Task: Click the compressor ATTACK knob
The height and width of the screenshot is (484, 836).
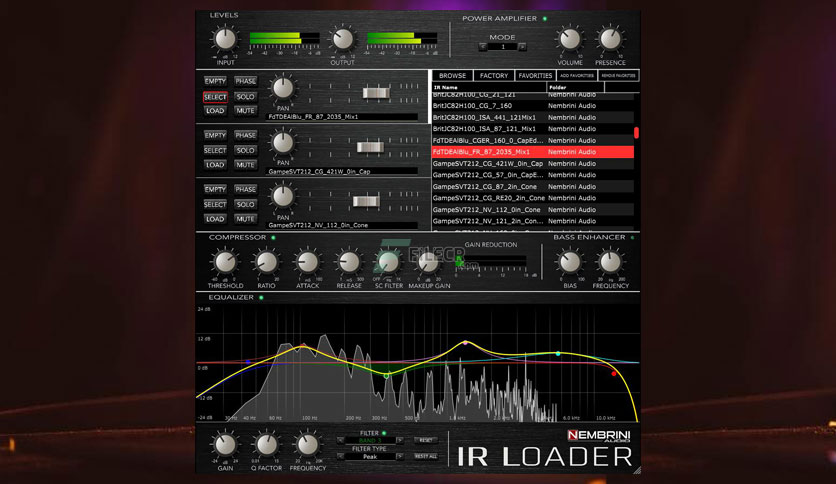Action: click(308, 262)
